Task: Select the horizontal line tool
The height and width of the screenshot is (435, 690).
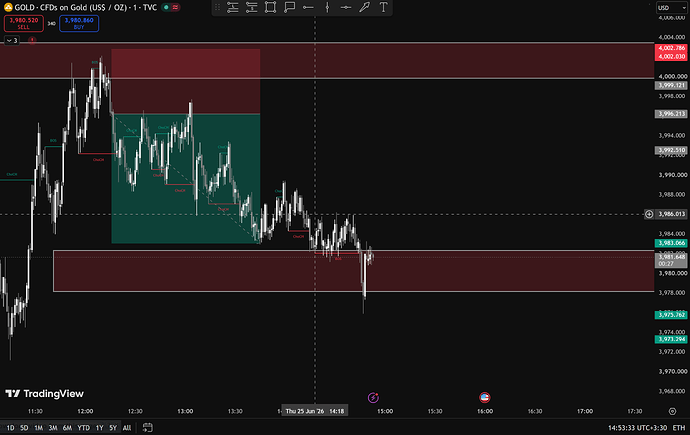Action: [346, 7]
